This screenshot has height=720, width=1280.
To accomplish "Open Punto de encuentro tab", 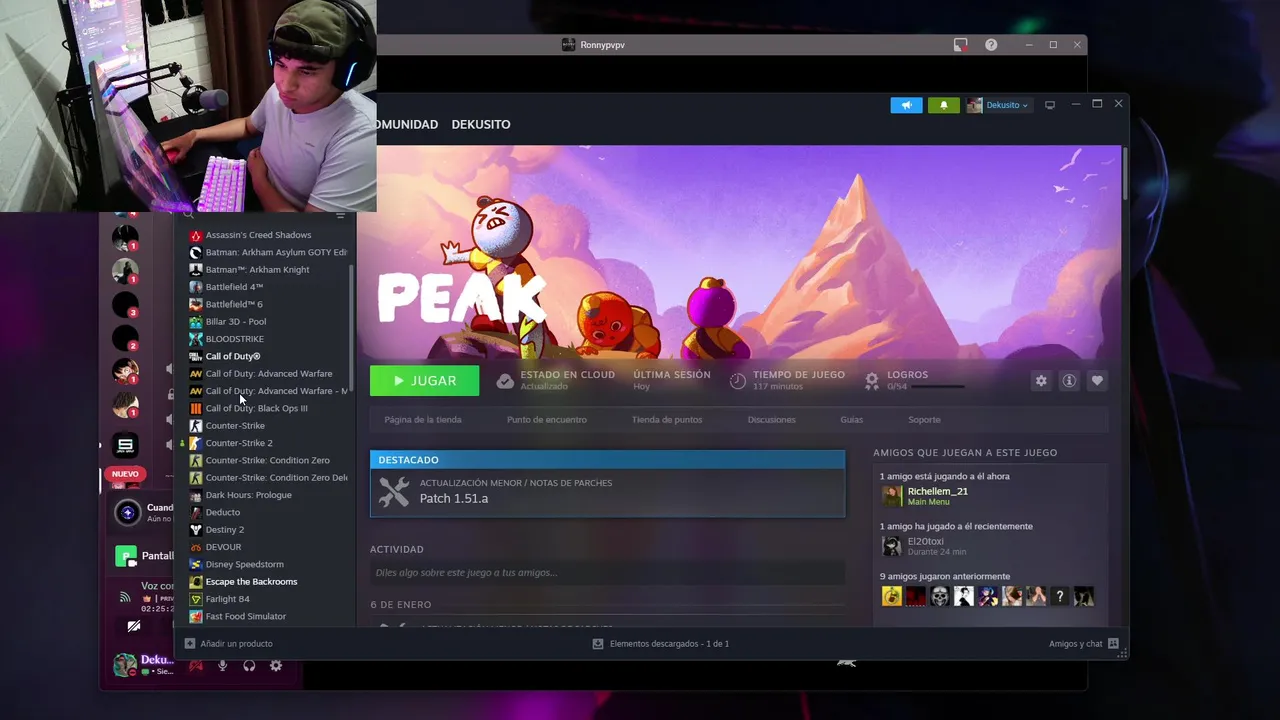I will tap(546, 420).
